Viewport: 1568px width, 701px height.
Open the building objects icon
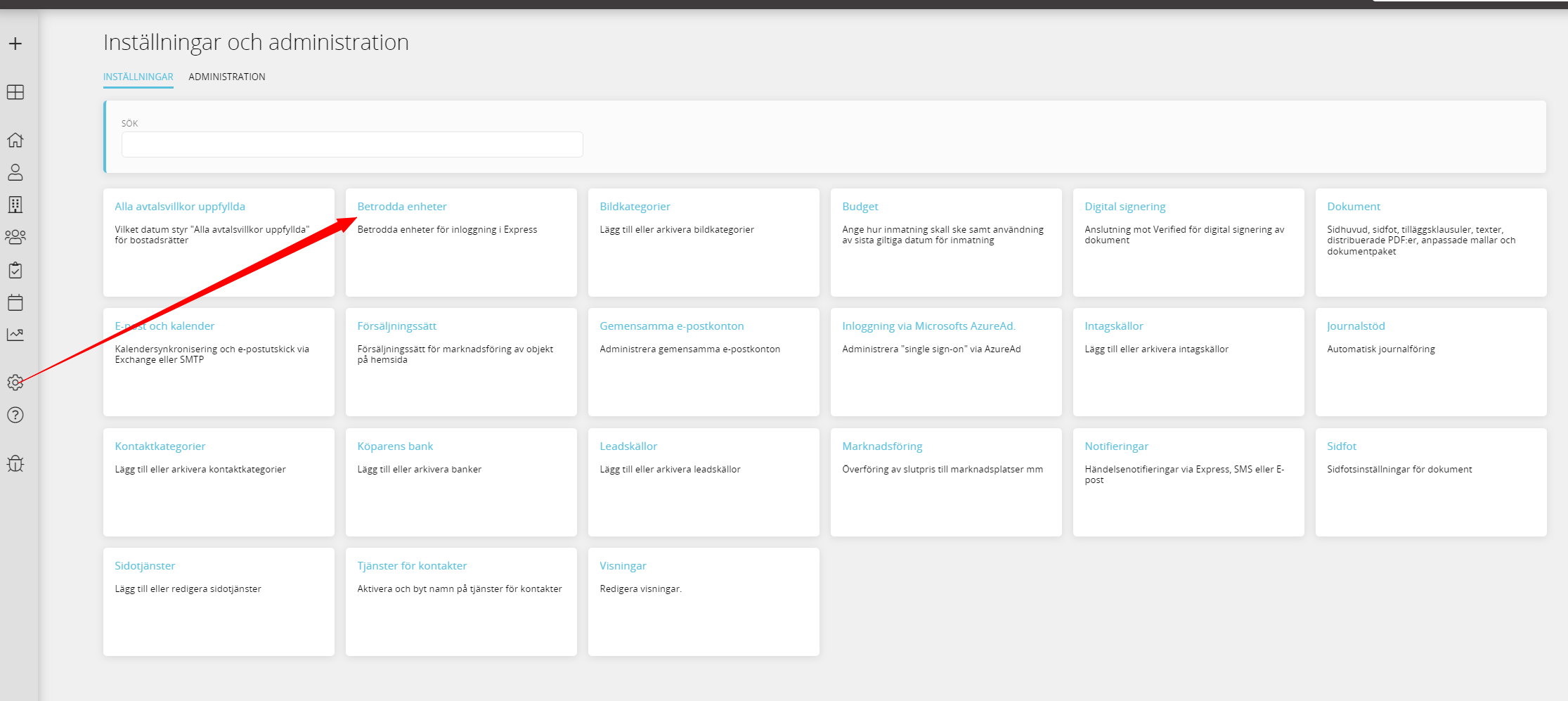(15, 205)
